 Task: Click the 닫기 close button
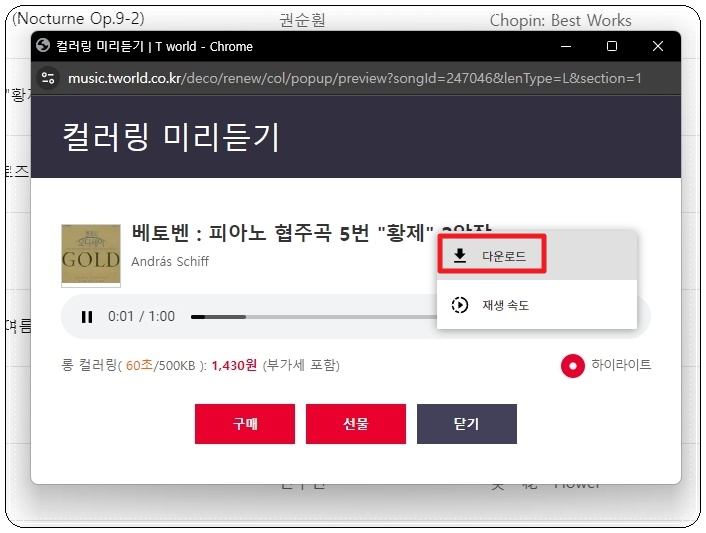(467, 424)
